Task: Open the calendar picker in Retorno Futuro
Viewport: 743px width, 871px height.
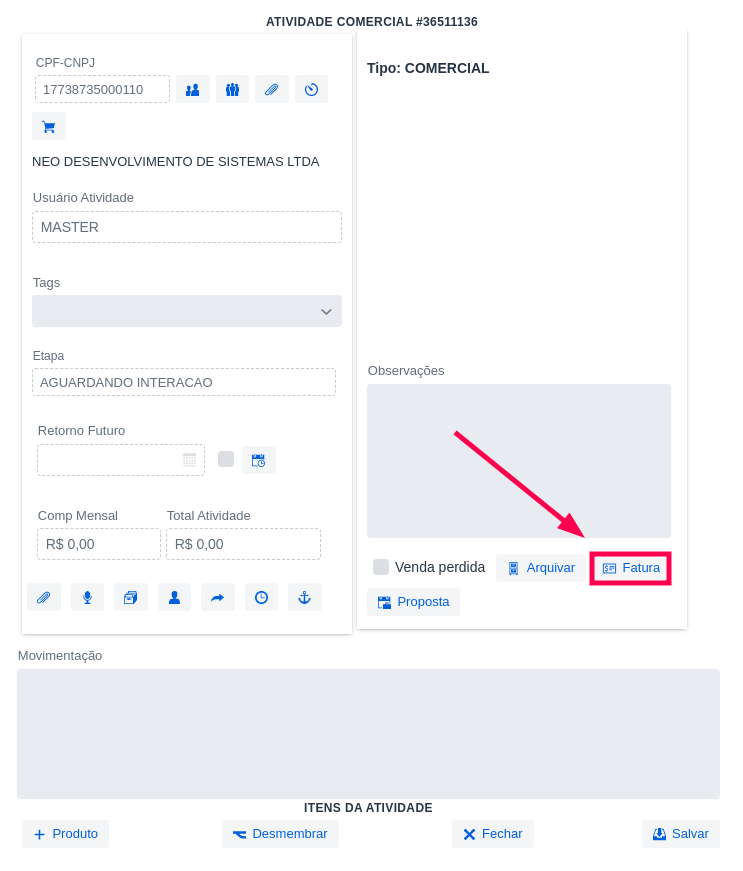Action: tap(189, 460)
